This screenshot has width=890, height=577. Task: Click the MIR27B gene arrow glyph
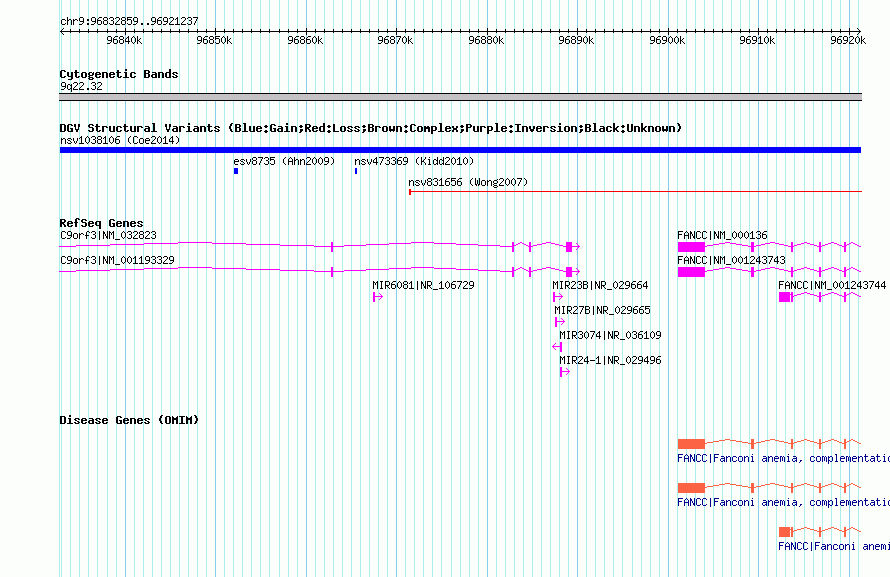click(x=560, y=322)
